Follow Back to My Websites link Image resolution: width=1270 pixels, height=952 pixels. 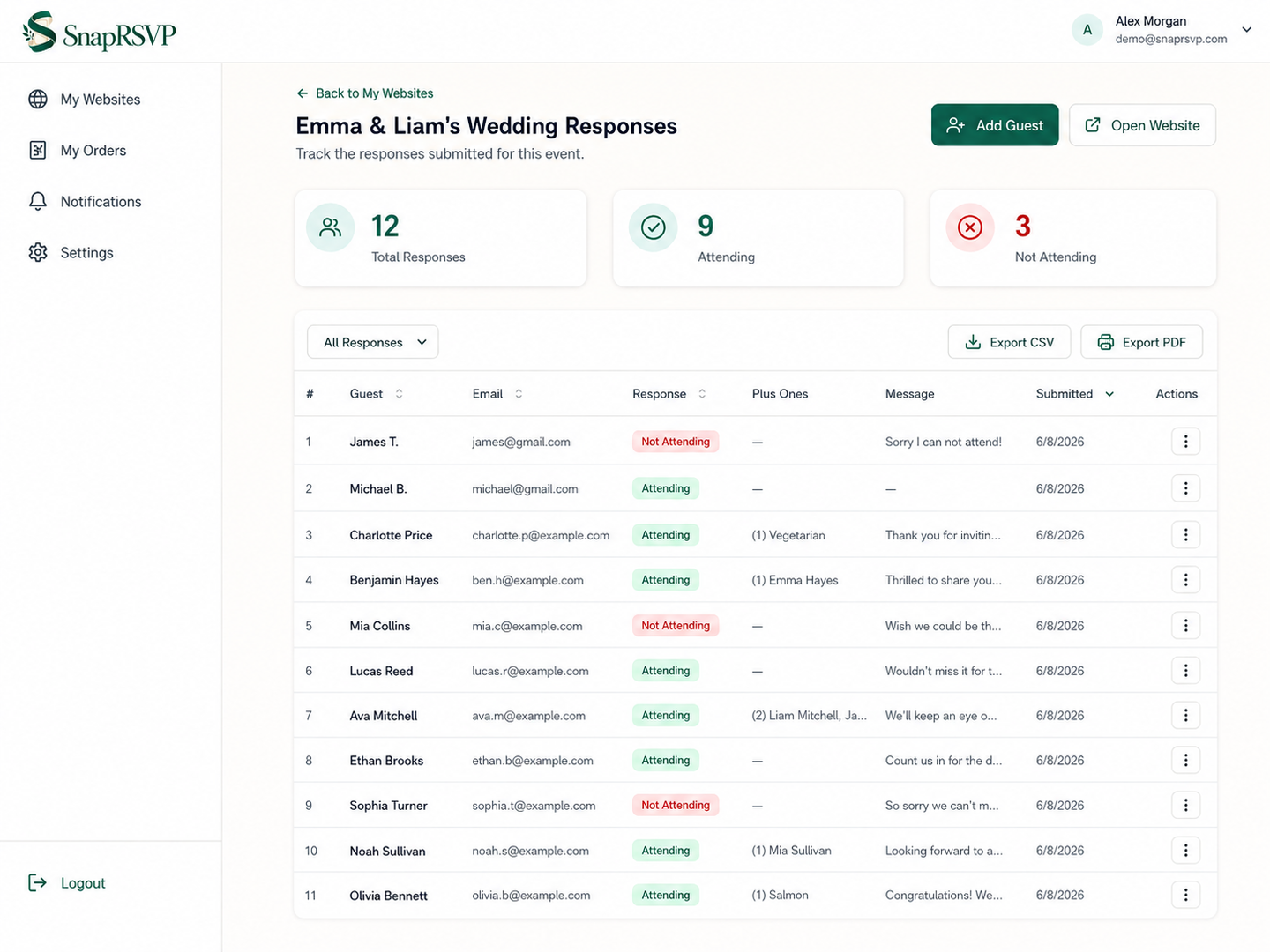[x=365, y=93]
